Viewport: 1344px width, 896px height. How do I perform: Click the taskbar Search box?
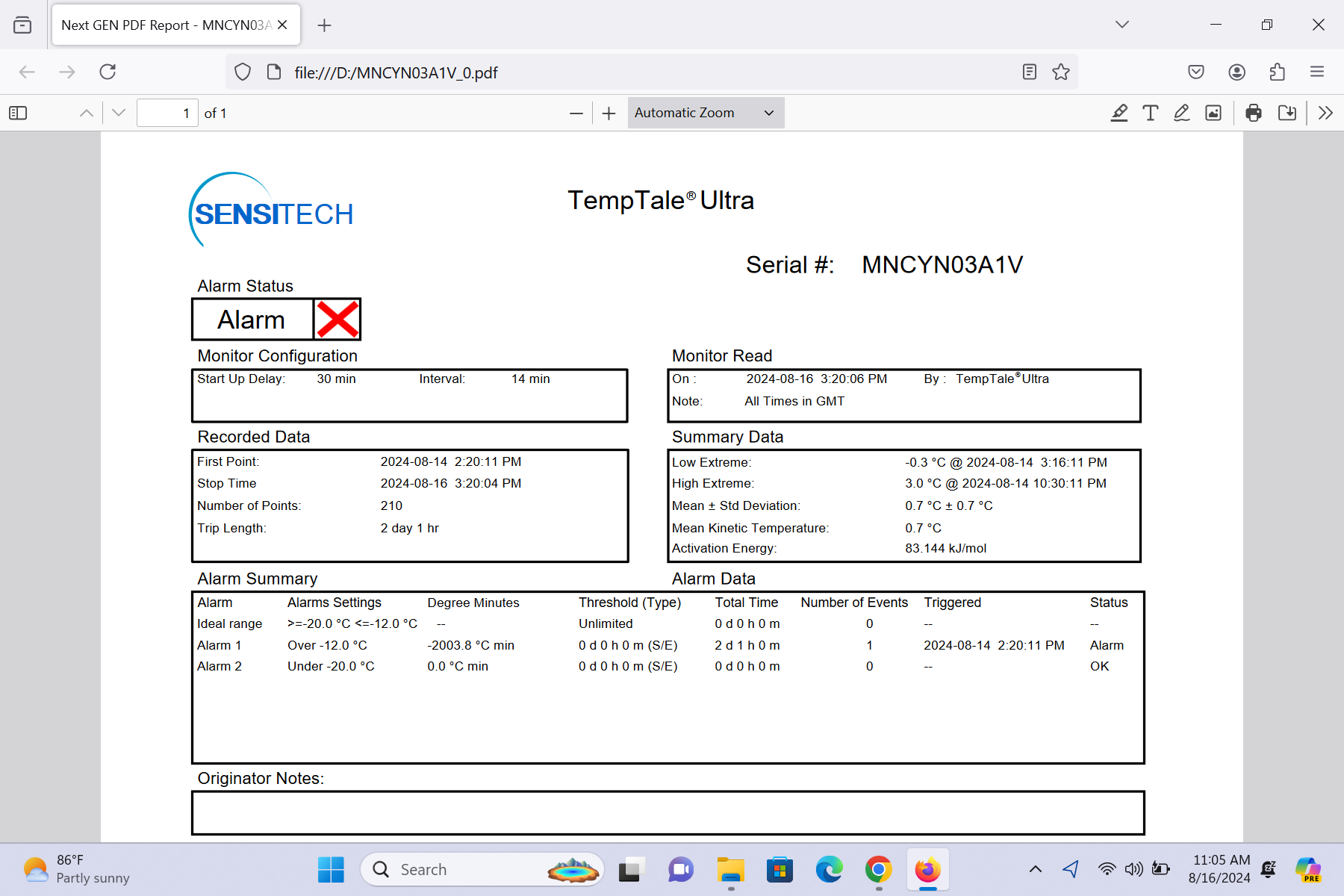coord(482,870)
